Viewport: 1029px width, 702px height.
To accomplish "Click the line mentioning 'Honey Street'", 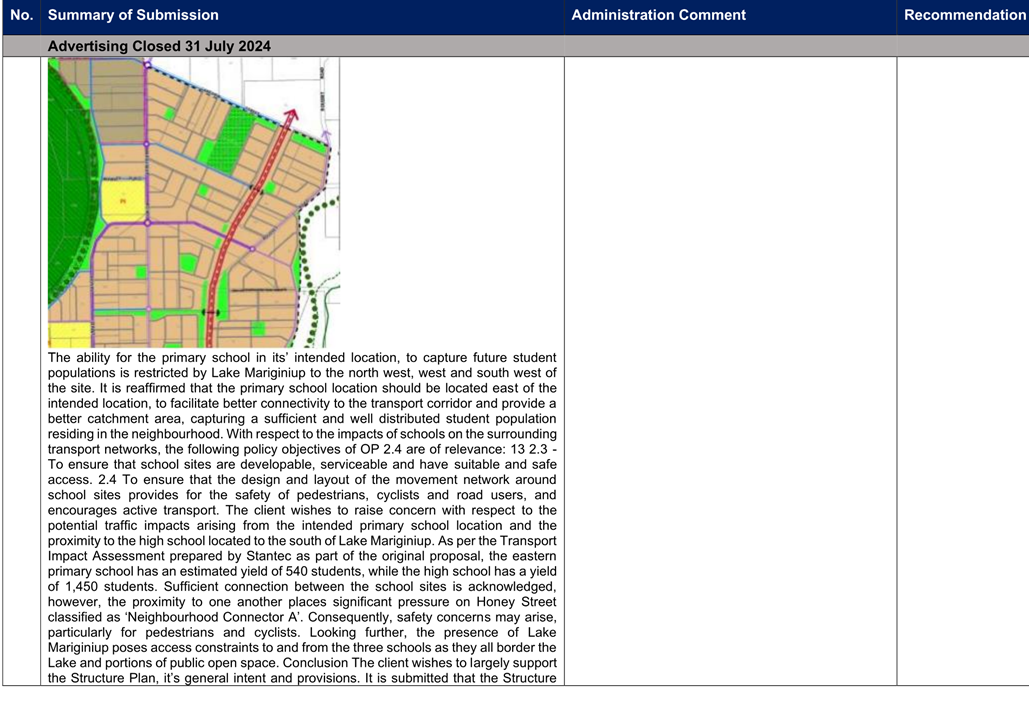I will click(x=302, y=602).
